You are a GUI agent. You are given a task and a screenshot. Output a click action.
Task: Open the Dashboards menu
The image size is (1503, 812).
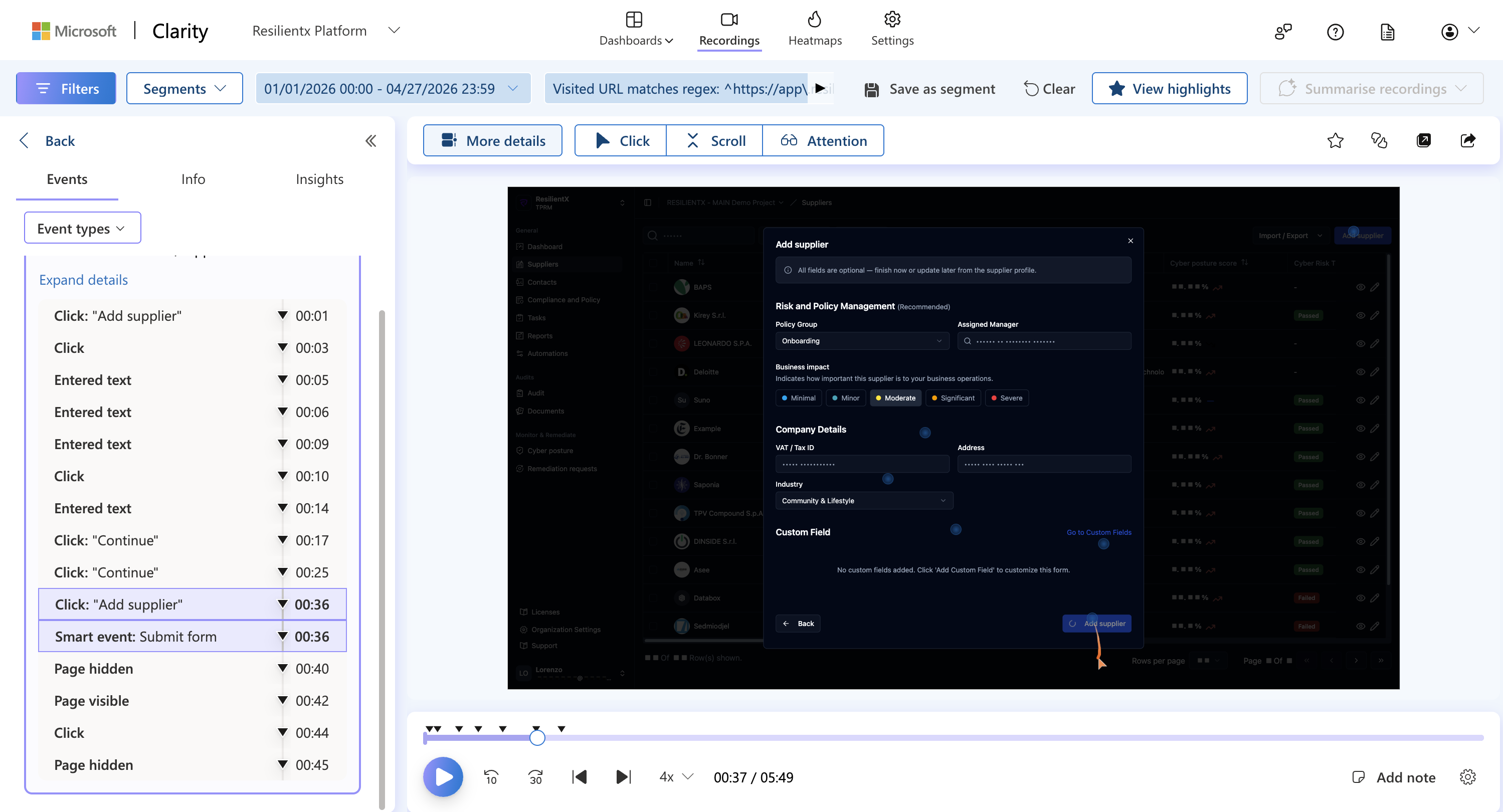click(635, 30)
